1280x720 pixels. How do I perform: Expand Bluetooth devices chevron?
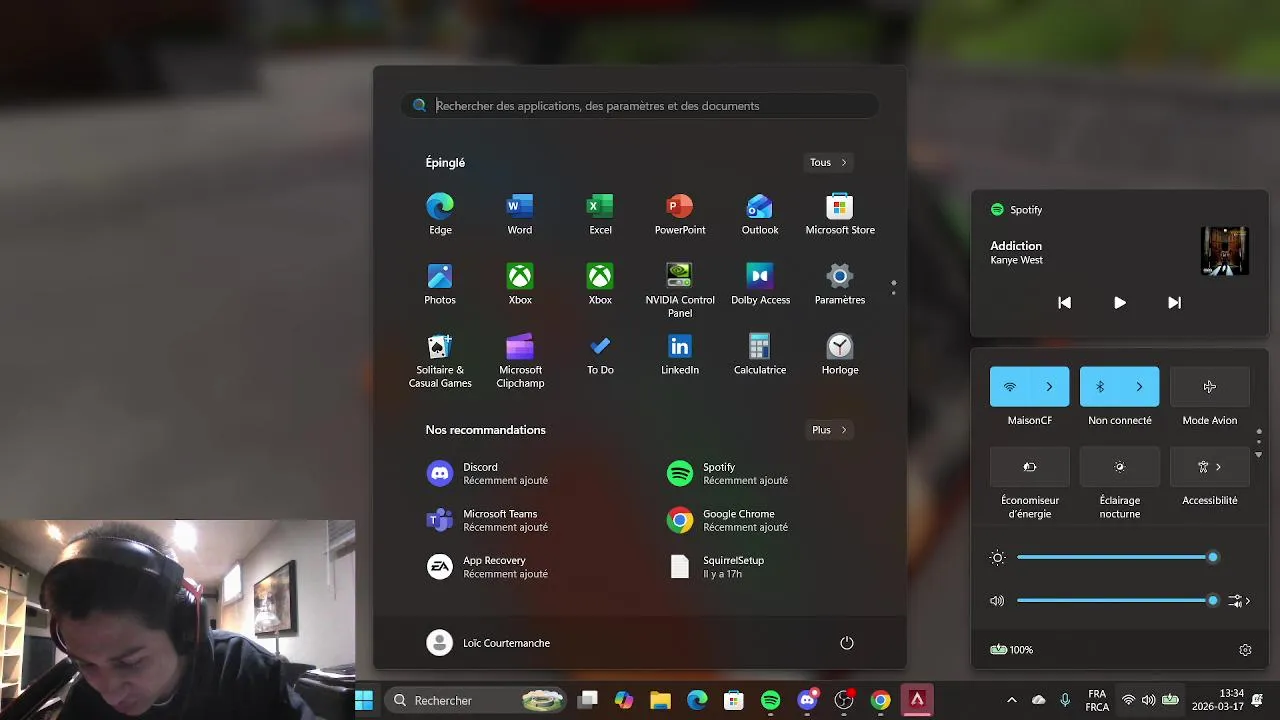pyautogui.click(x=1140, y=387)
